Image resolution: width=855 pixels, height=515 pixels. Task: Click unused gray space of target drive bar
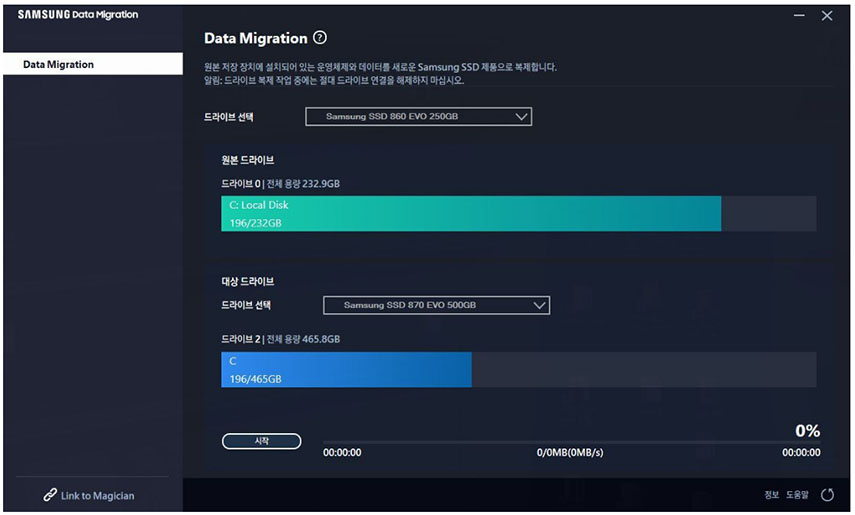(x=643, y=370)
